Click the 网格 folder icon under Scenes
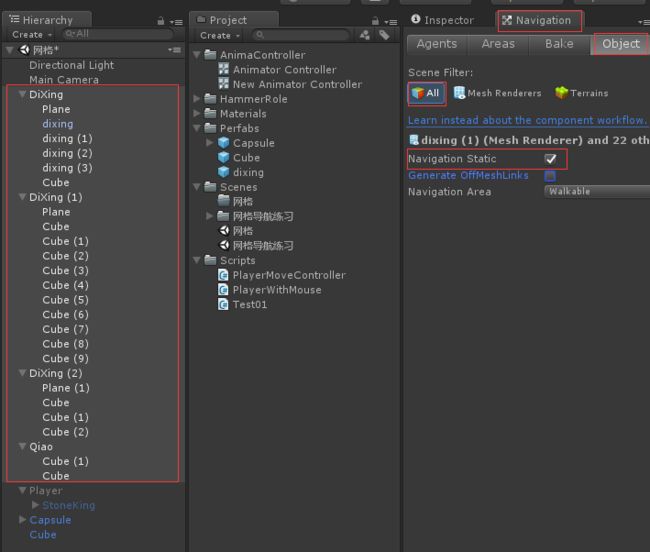 click(x=224, y=201)
